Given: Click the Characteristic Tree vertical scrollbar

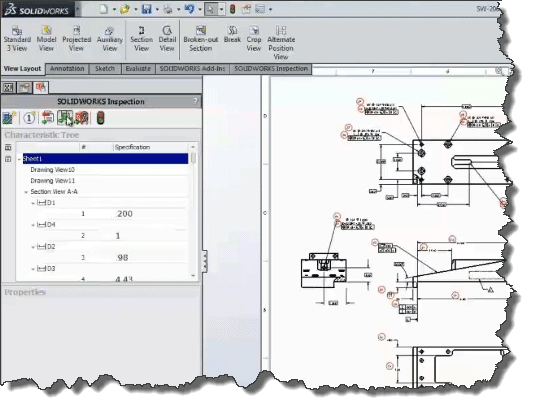Looking at the screenshot, I should (x=193, y=211).
